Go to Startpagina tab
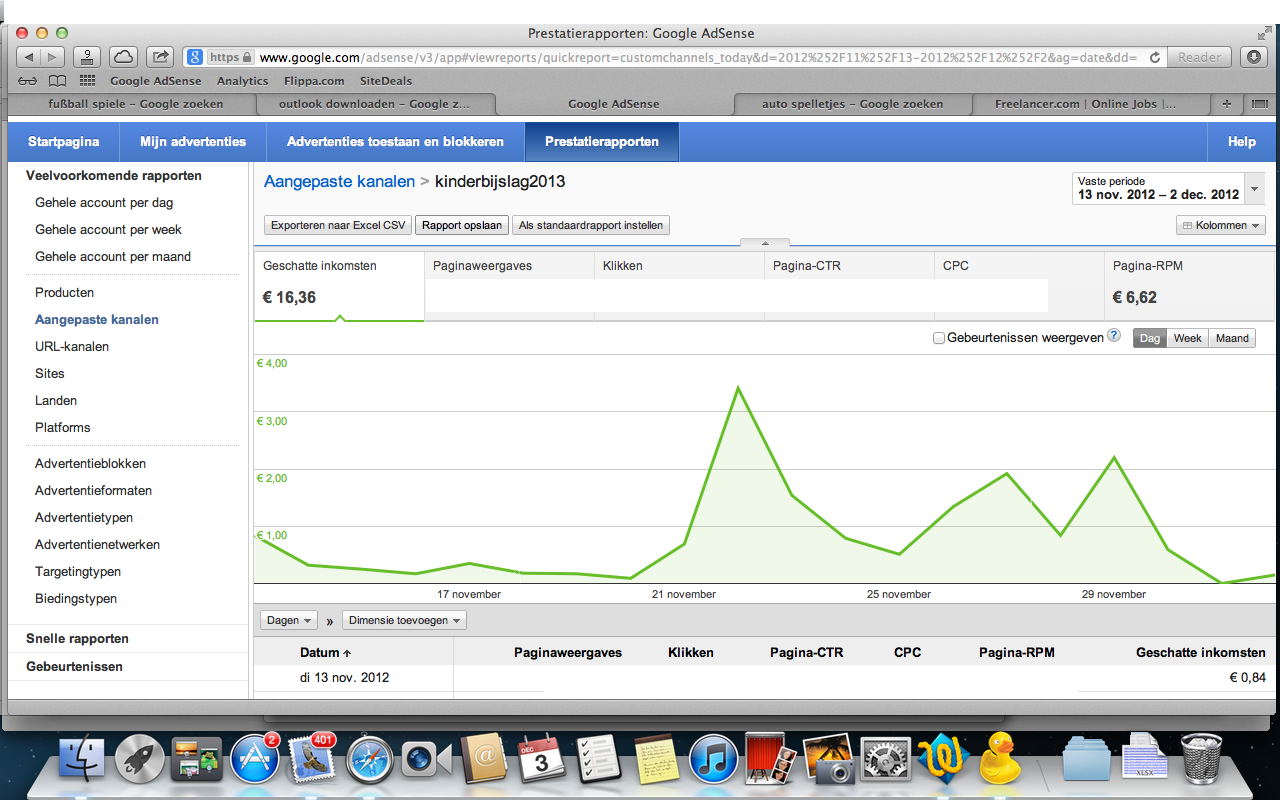 pos(63,142)
